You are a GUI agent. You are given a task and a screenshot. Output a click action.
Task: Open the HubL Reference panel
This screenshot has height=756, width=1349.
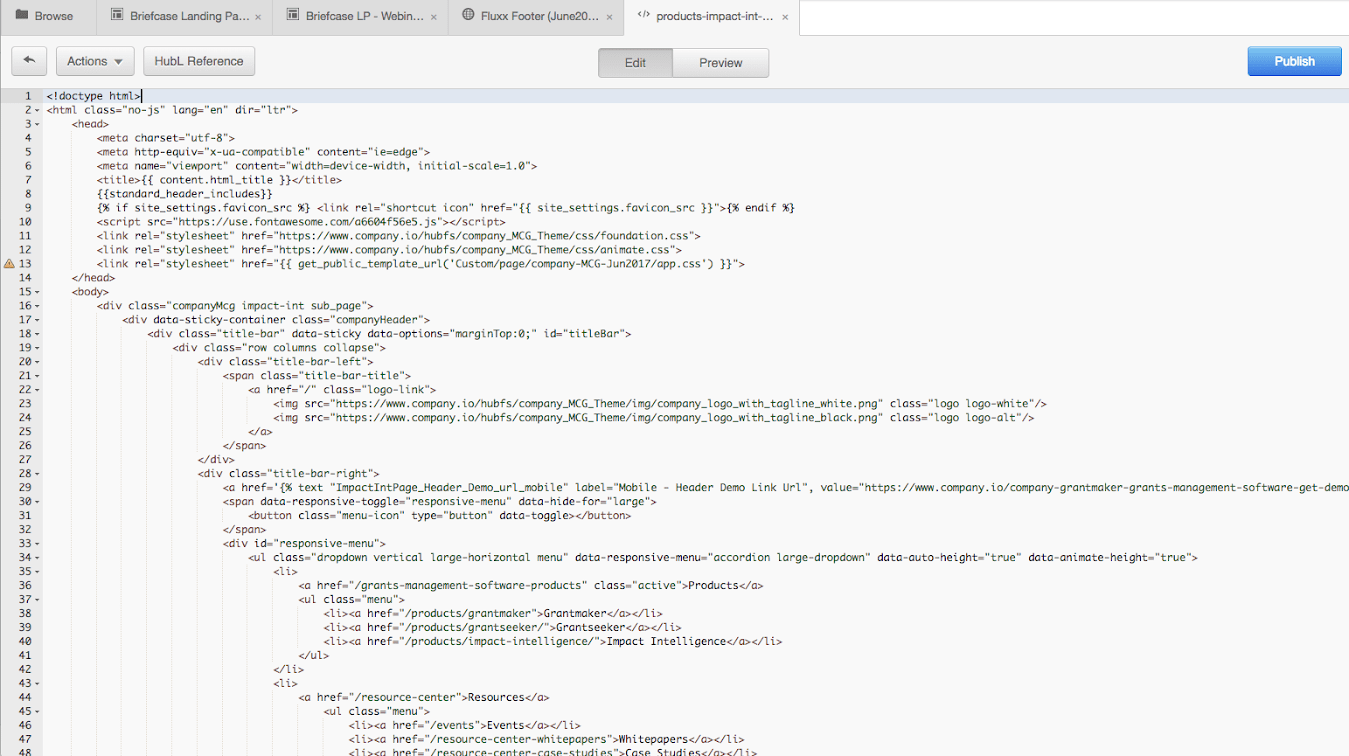199,61
